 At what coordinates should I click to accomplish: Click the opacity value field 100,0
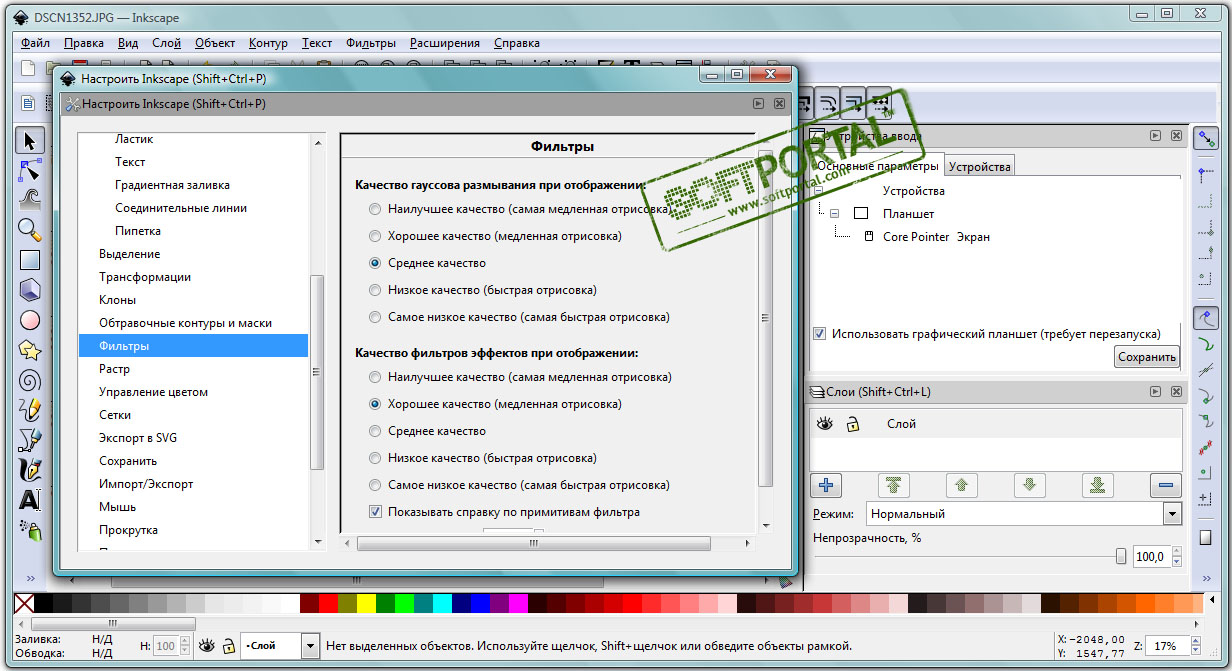click(1151, 557)
